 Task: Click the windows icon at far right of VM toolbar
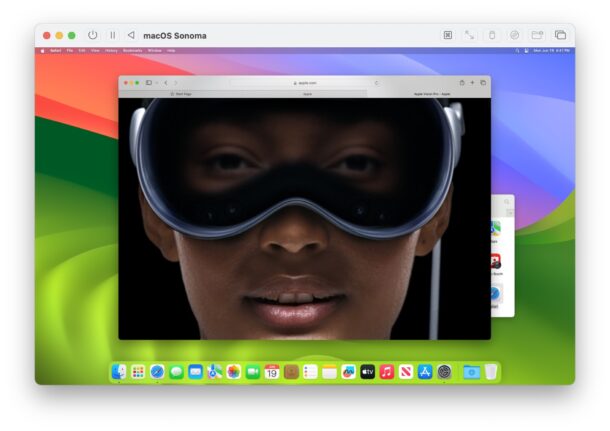point(560,35)
